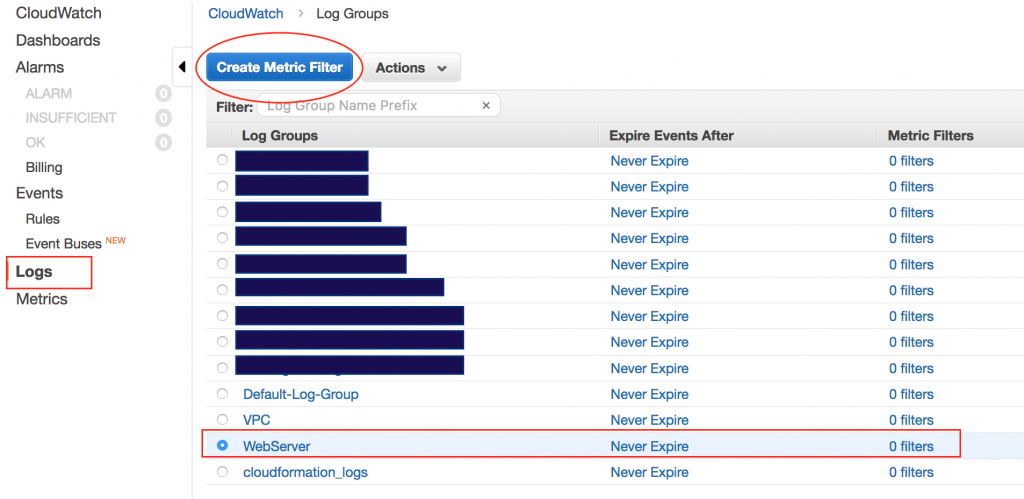
Task: Open Logs in the sidebar
Action: tap(34, 272)
